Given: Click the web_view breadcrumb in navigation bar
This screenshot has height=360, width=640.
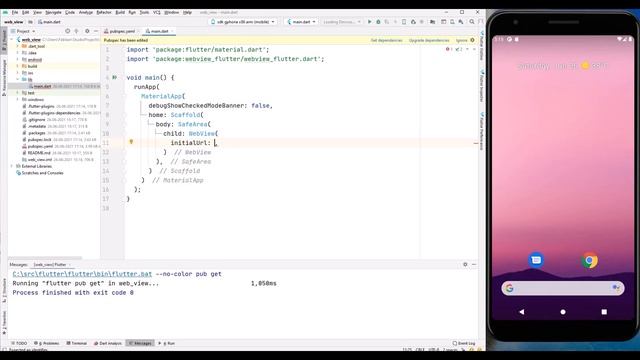Looking at the screenshot, I should pyautogui.click(x=13, y=22).
